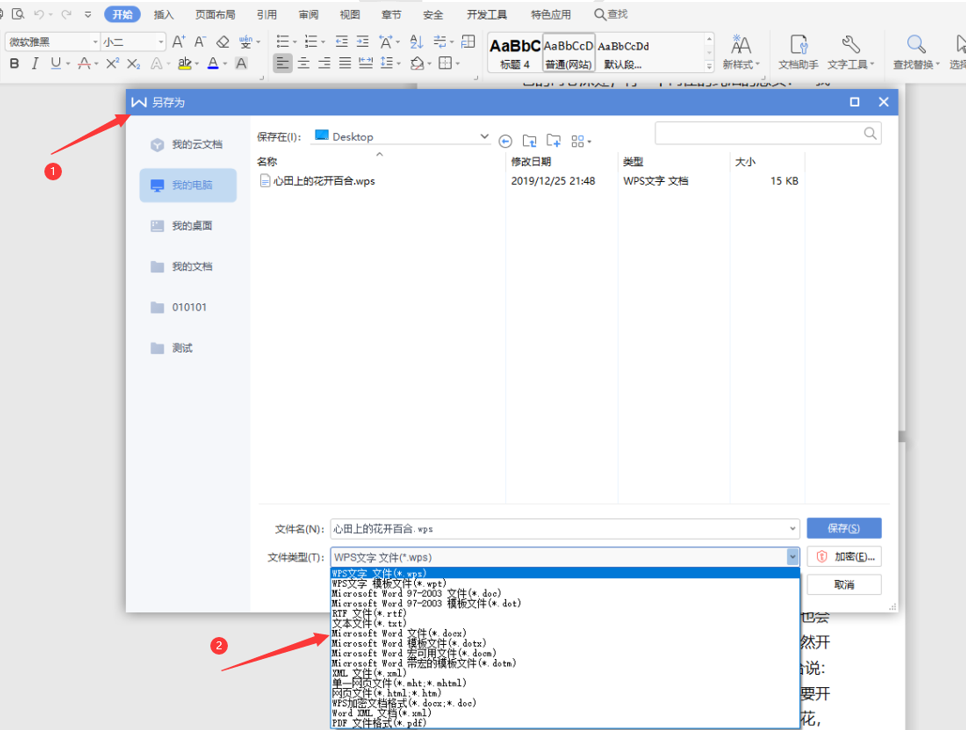Image resolution: width=966 pixels, height=730 pixels.
Task: Switch to the 页面布局 tab
Action: pyautogui.click(x=215, y=14)
